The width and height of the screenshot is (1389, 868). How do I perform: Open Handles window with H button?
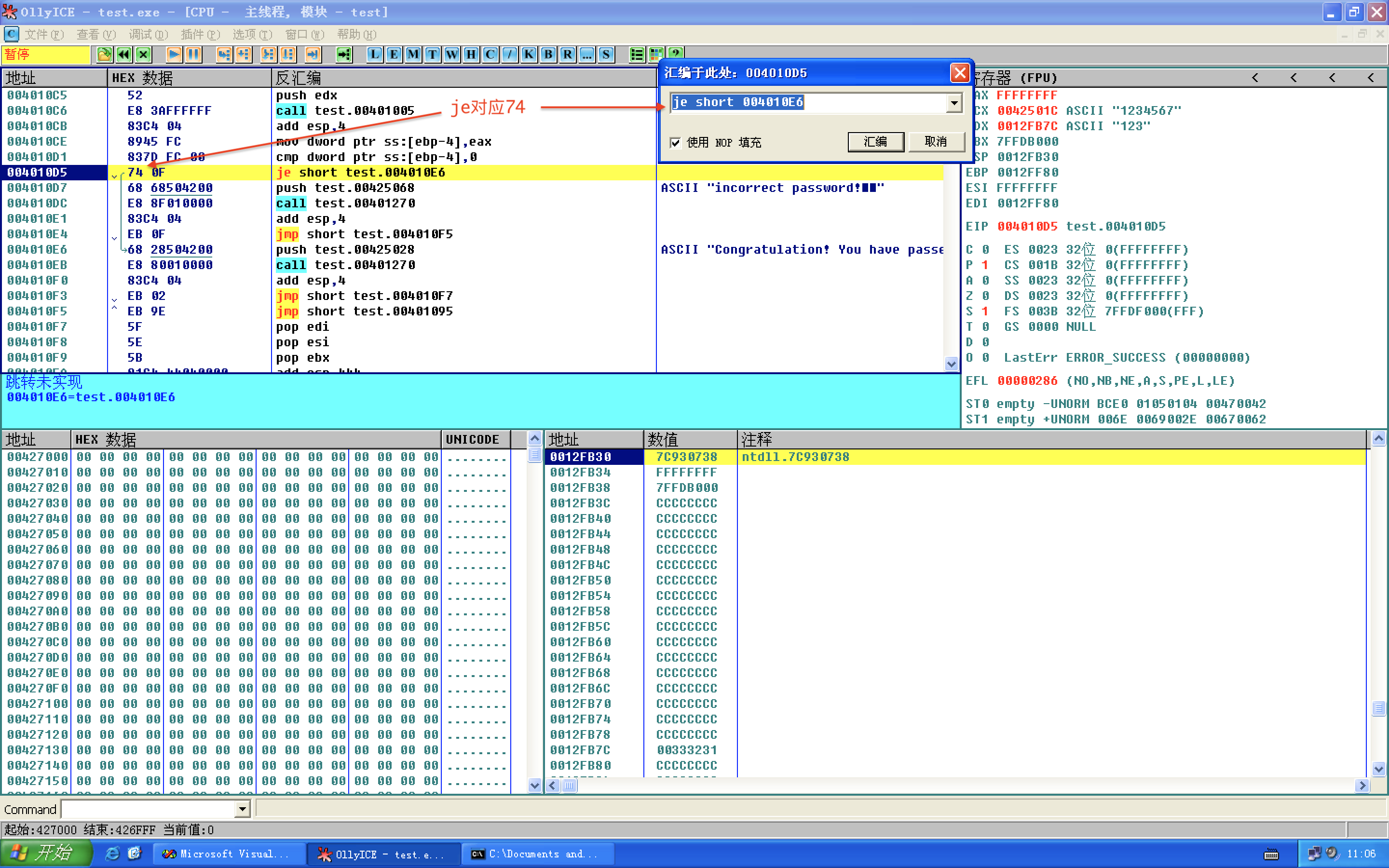click(471, 54)
